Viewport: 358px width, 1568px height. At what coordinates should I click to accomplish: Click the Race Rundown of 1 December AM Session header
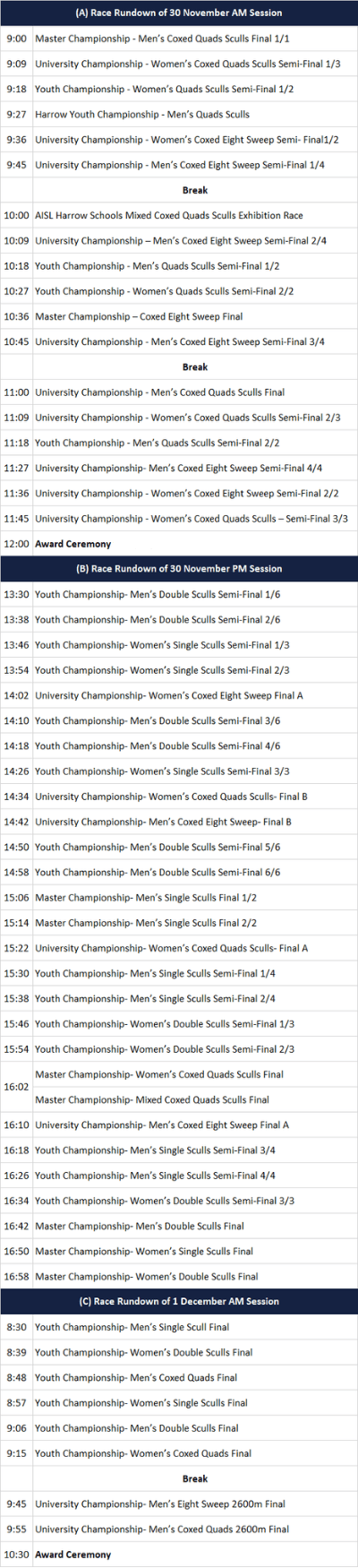tap(179, 1301)
